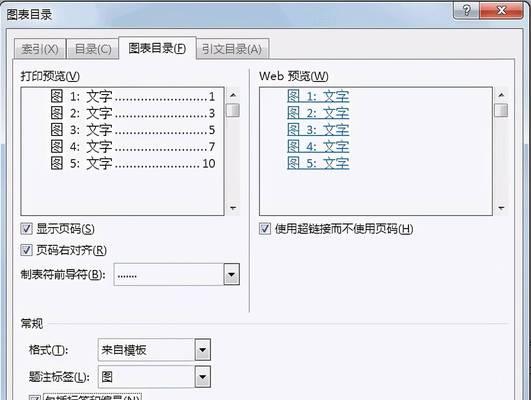Click Web preview scroll up arrow
Screen dimensions: 531x400
(501, 95)
